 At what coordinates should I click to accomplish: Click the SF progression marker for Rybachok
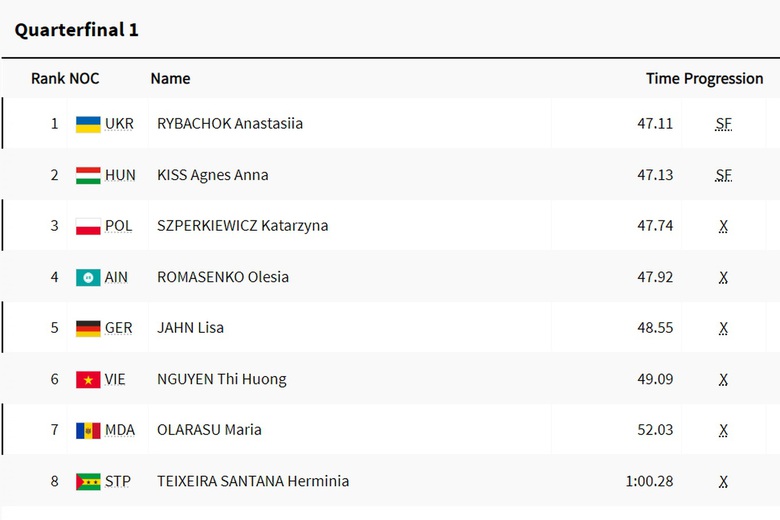pyautogui.click(x=724, y=124)
